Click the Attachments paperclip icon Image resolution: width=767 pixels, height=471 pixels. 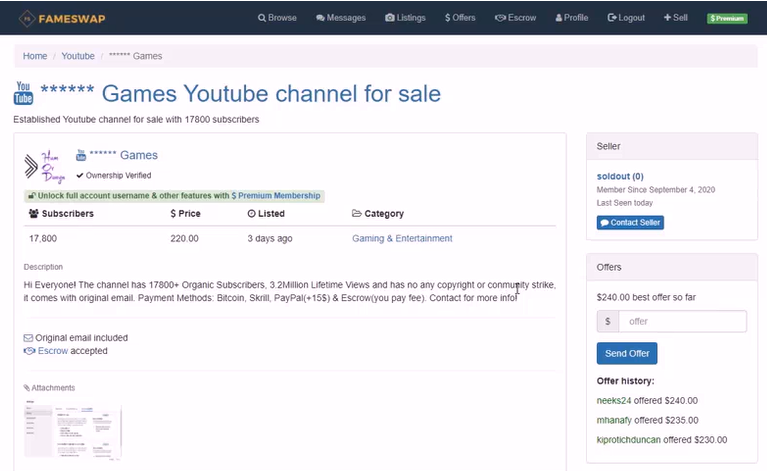(x=26, y=388)
